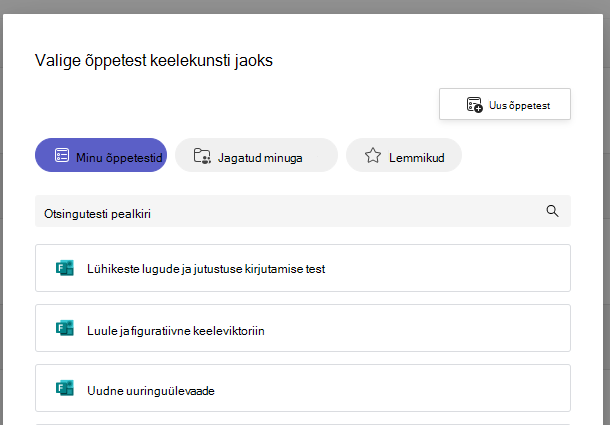Click Forms icon beside Uudne uuringuülevaade
This screenshot has width=610, height=425.
pyautogui.click(x=65, y=388)
